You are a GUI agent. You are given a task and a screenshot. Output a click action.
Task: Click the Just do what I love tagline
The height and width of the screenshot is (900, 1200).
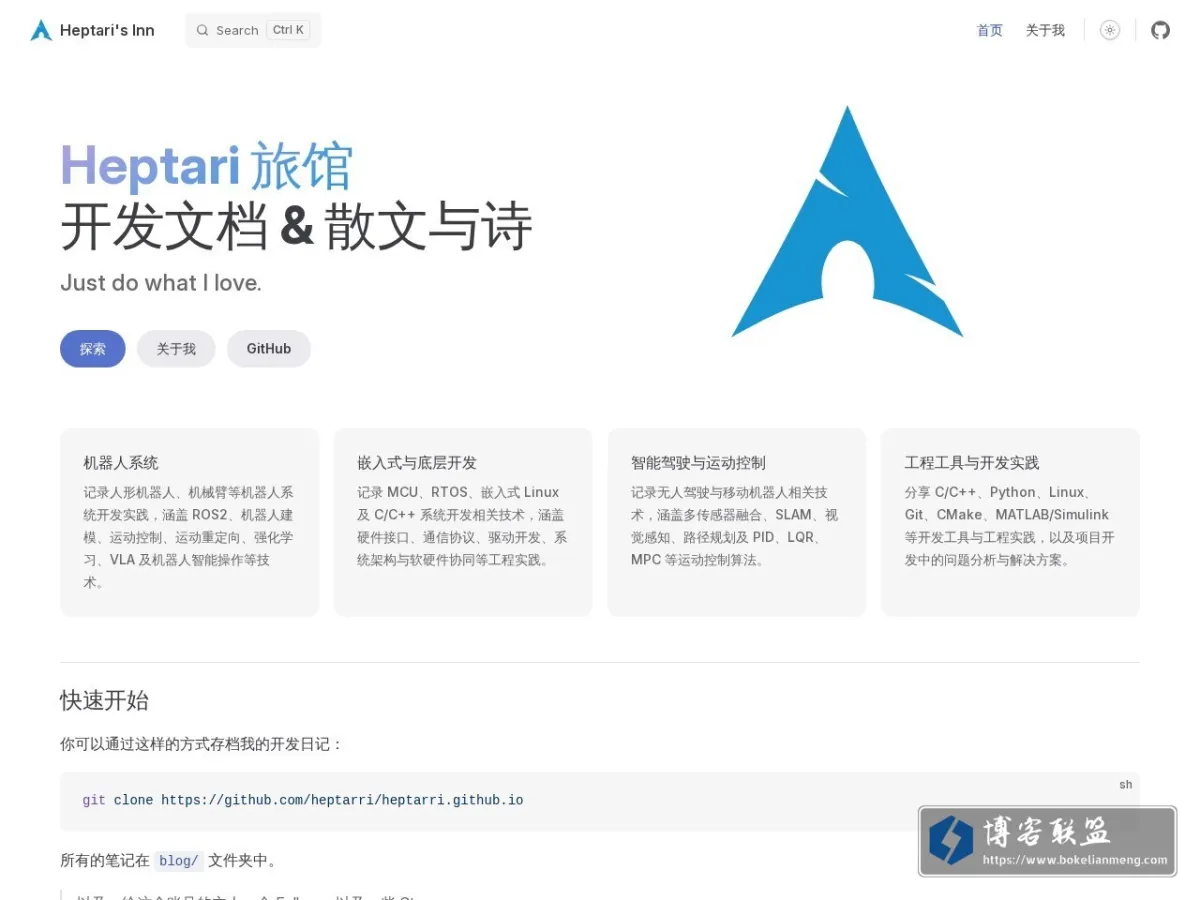pyautogui.click(x=161, y=283)
